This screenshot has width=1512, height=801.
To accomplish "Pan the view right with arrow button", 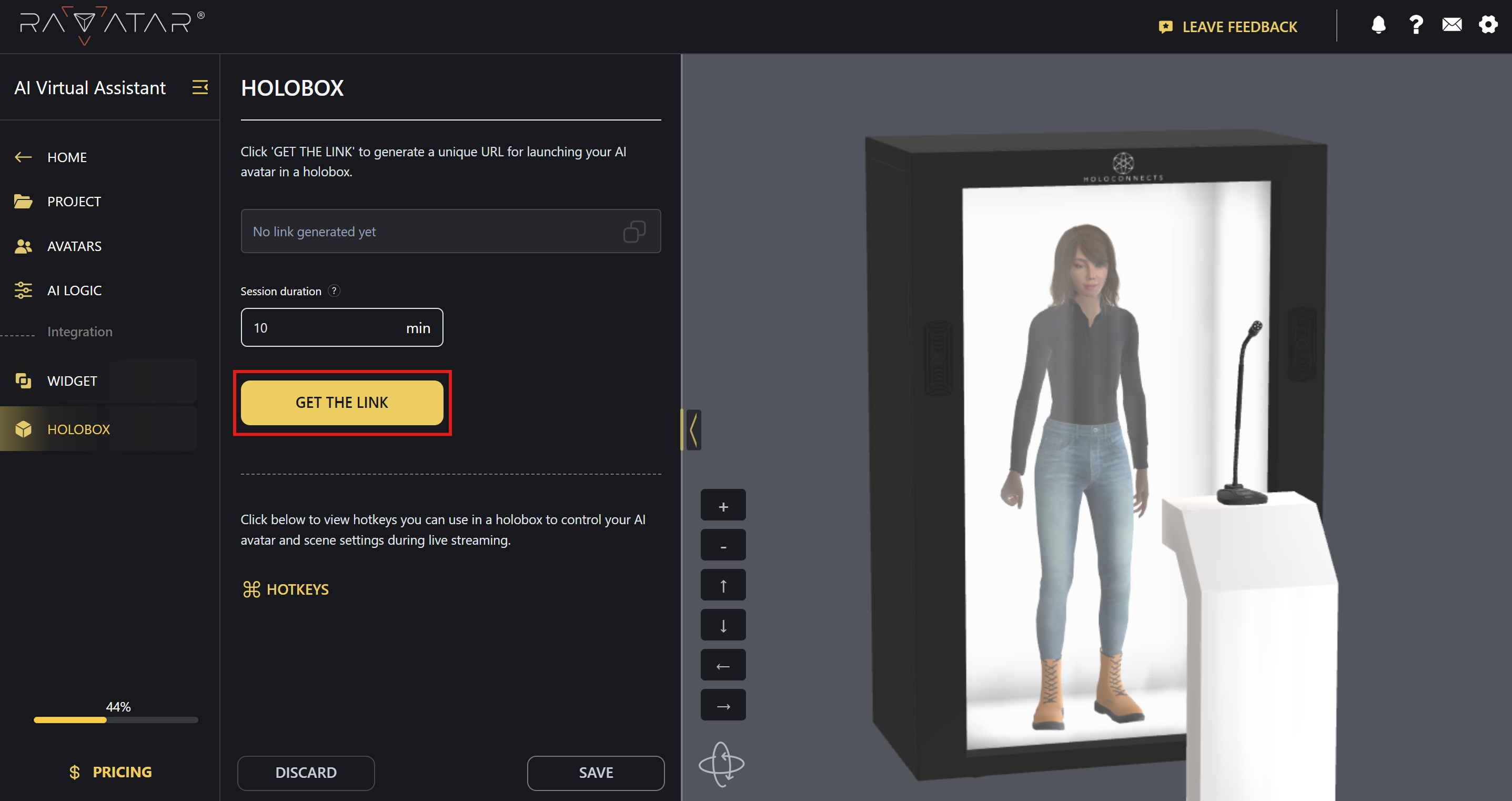I will coord(723,705).
